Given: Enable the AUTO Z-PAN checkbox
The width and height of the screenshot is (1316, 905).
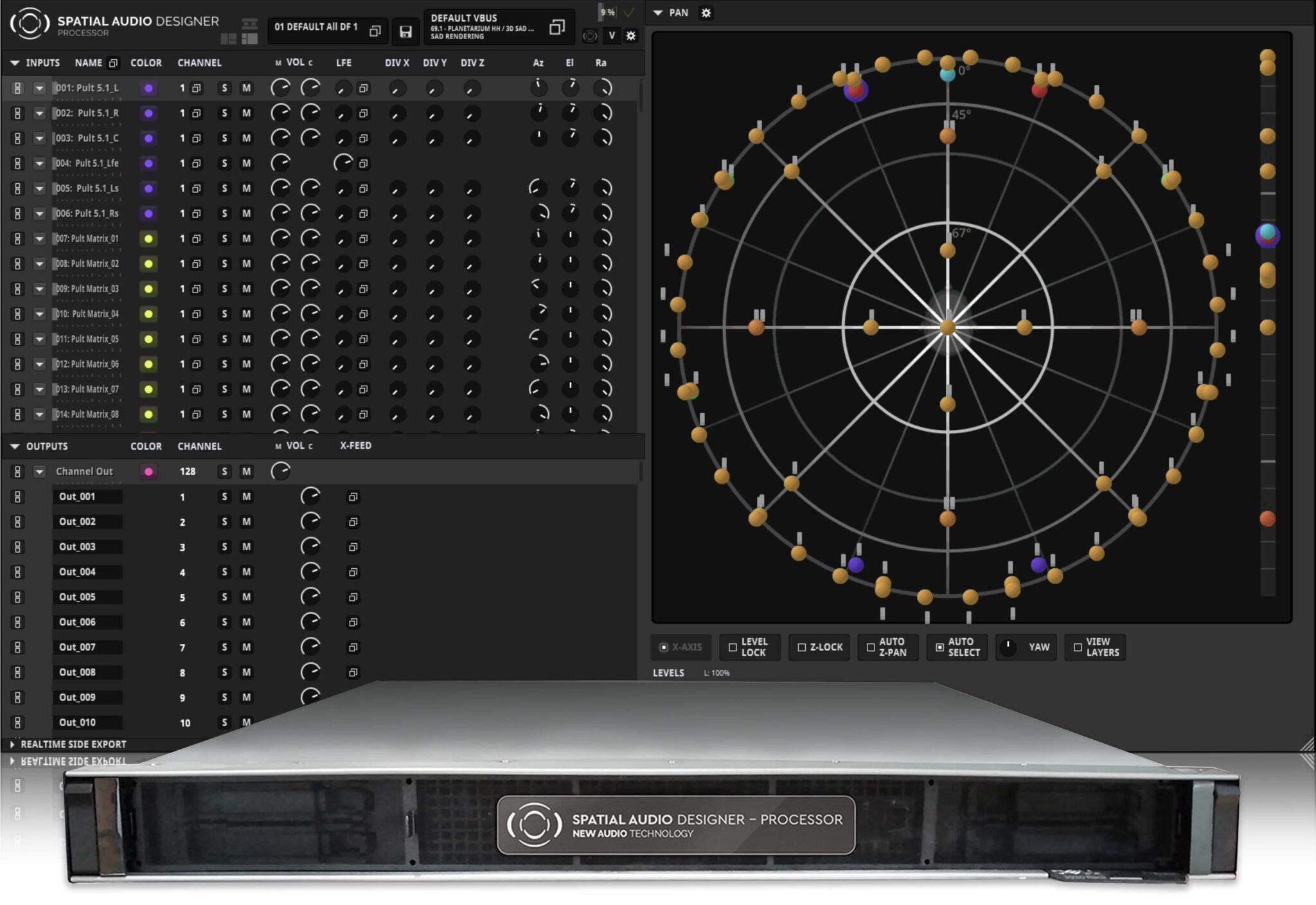Looking at the screenshot, I should [871, 647].
